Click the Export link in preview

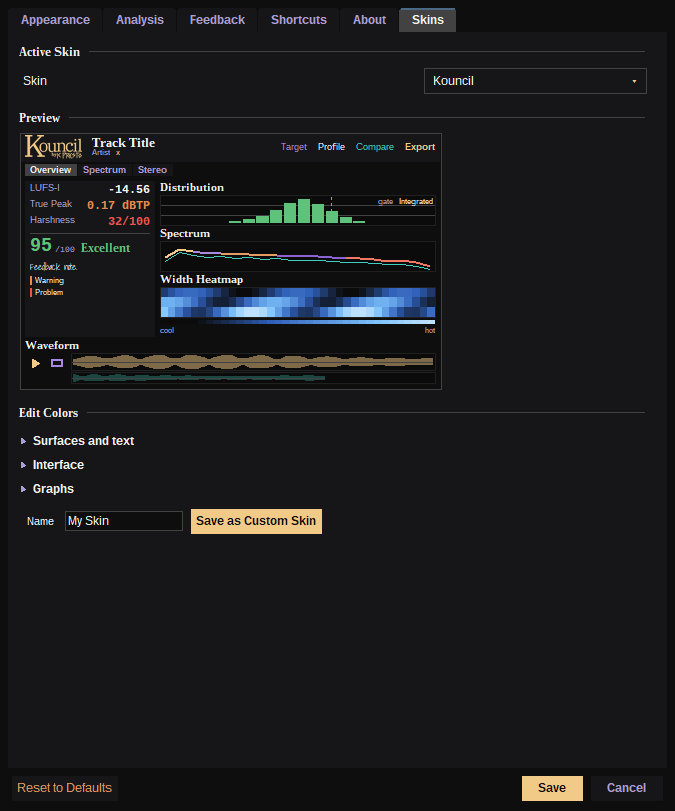coord(419,147)
